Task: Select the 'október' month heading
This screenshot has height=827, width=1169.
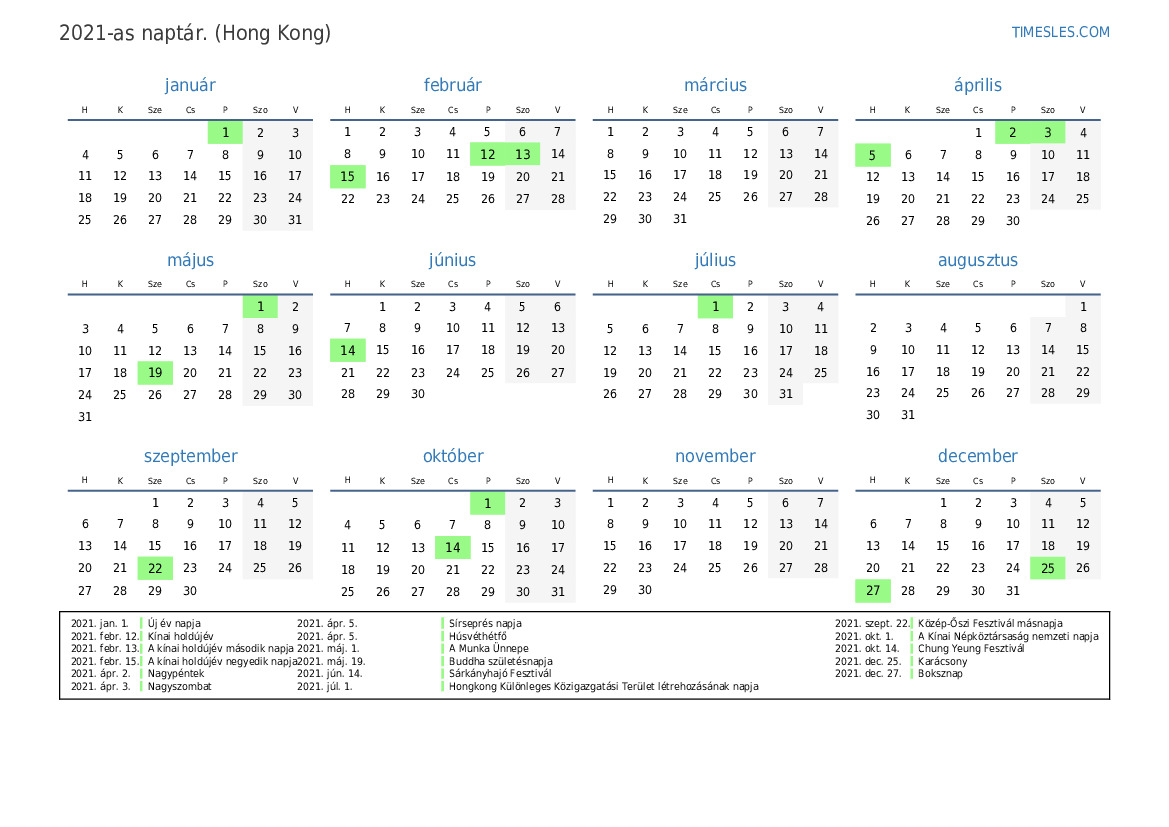Action: coord(453,456)
